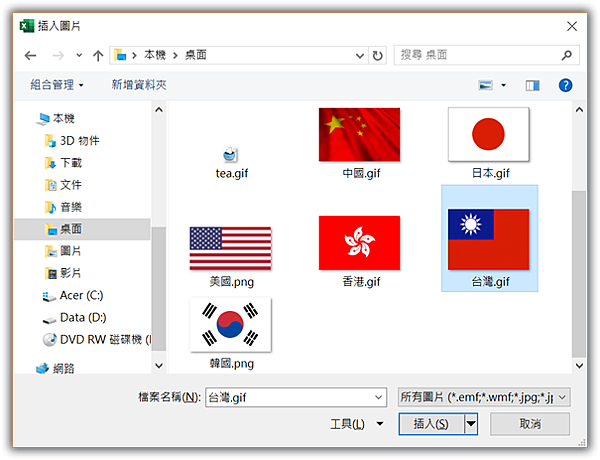Click 新增資料夾 button
Image resolution: width=600 pixels, height=460 pixels.
139,85
